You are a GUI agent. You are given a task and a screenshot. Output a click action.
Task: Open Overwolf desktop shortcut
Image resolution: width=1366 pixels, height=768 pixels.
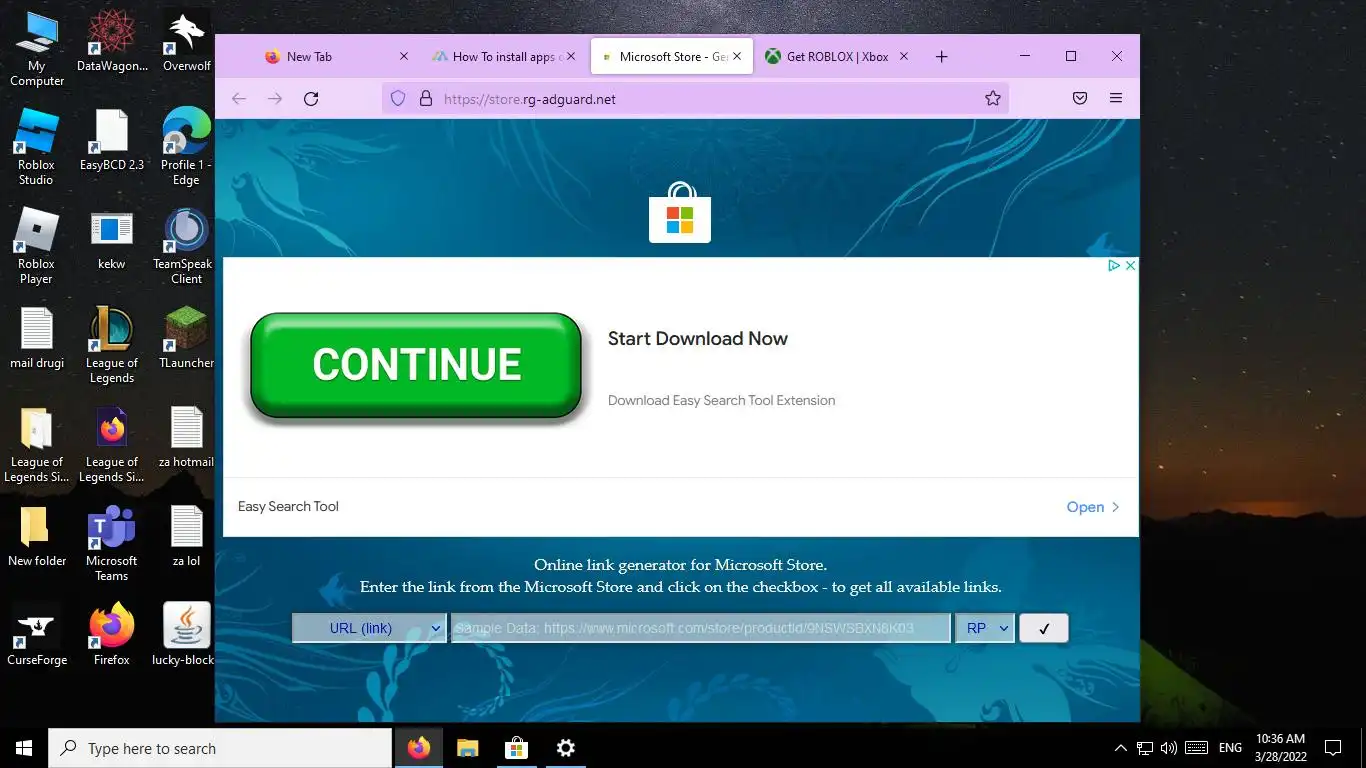pyautogui.click(x=186, y=42)
